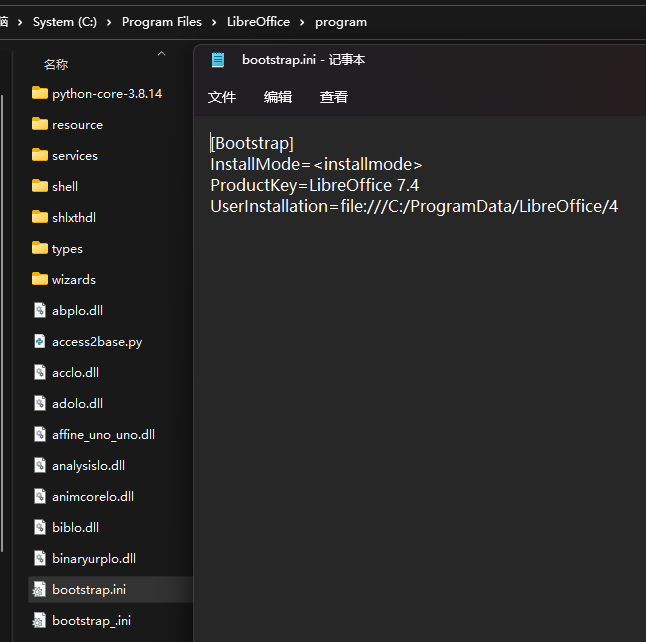
Task: Select the abplo.dll file name
Action: tap(77, 311)
